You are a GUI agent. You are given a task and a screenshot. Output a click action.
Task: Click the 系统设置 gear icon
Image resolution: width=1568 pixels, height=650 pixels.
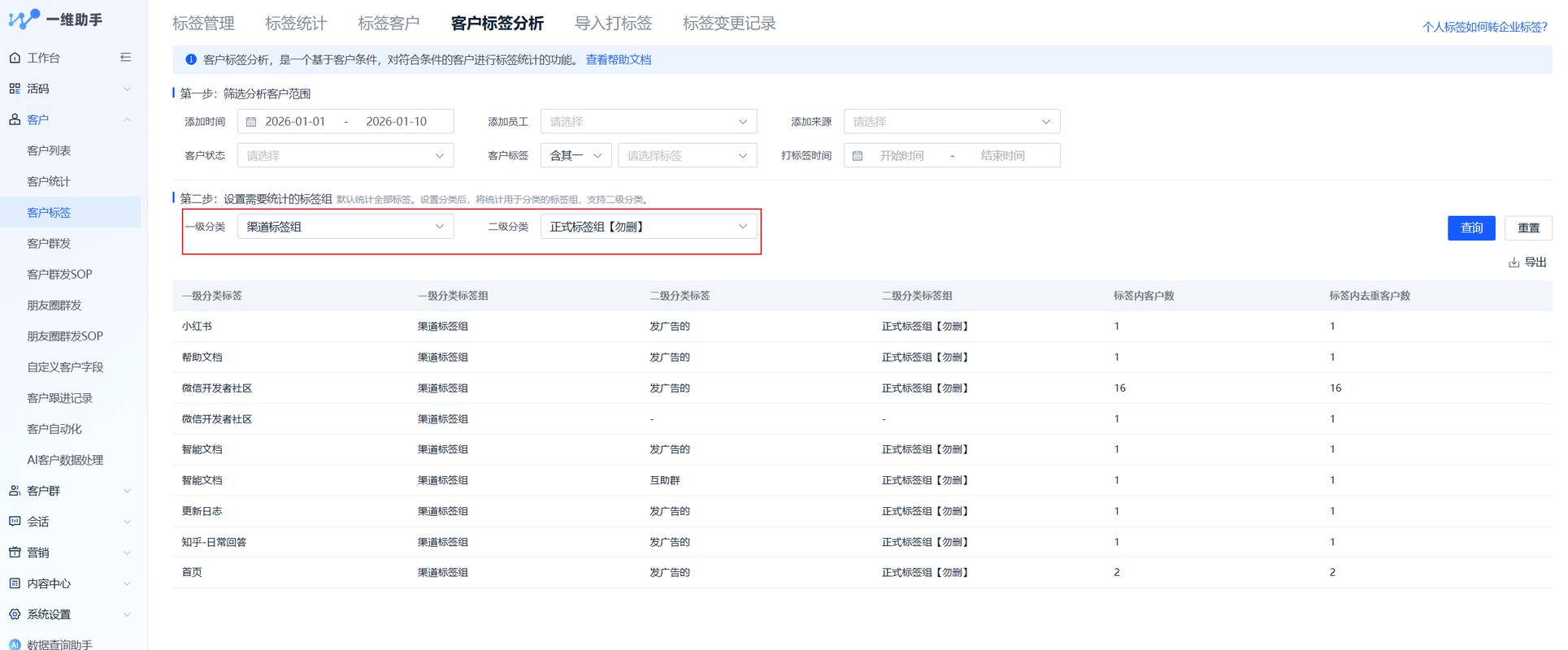pos(15,614)
